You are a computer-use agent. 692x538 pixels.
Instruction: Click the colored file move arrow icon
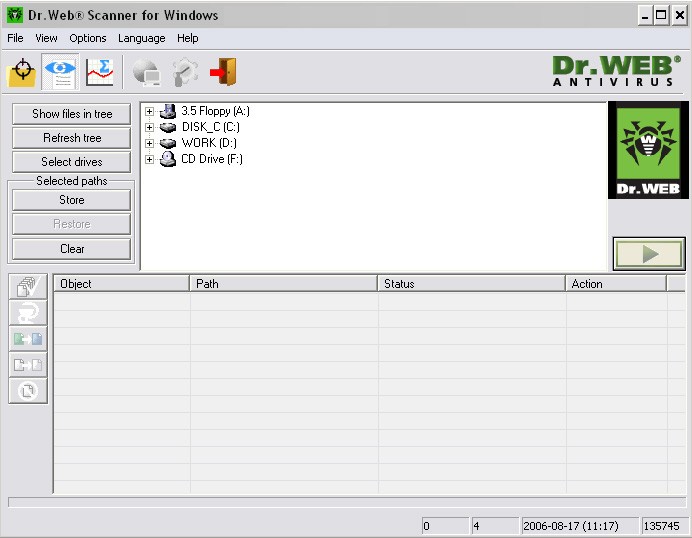pos(28,339)
